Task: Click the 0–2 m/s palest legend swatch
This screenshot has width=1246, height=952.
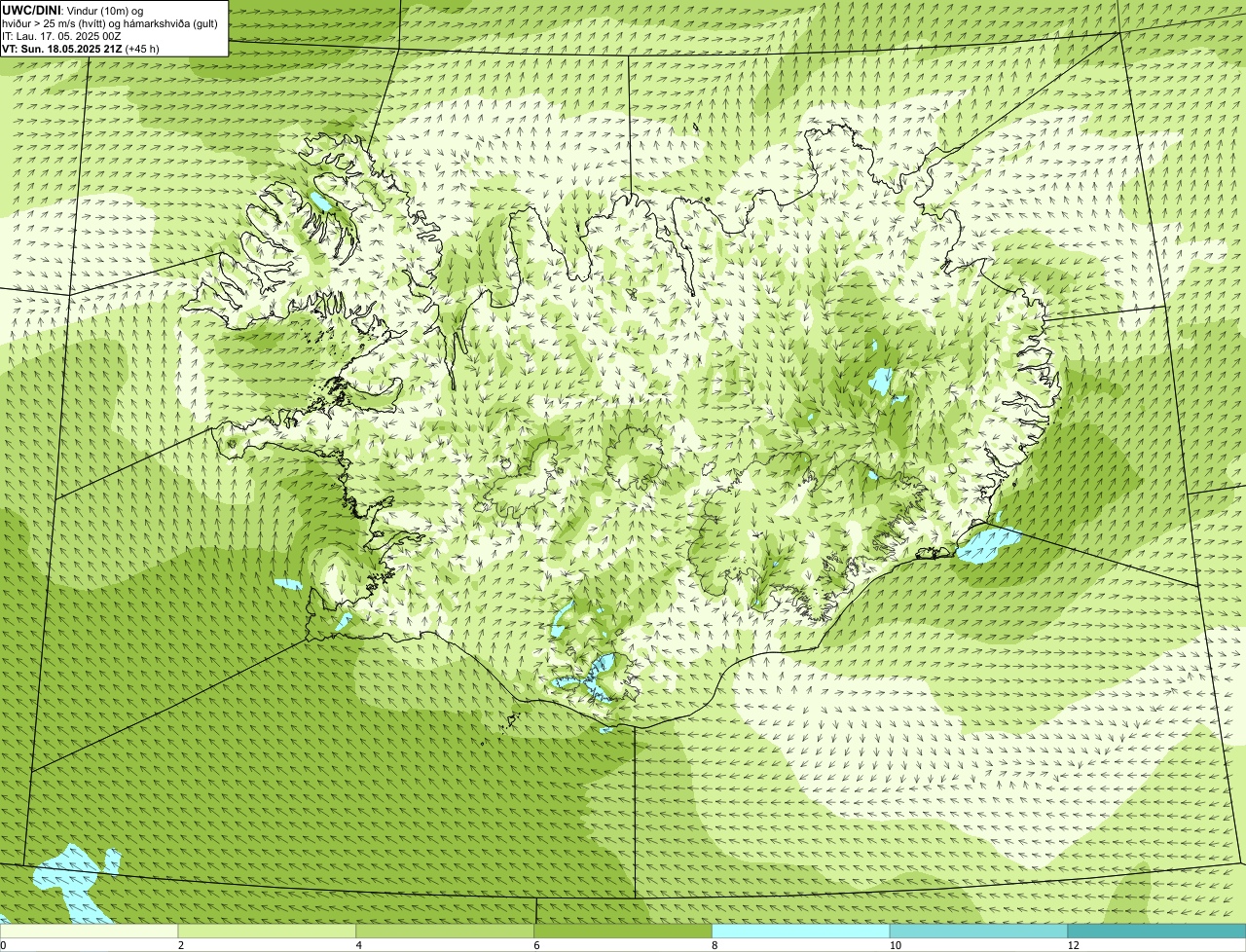Action: (89, 932)
